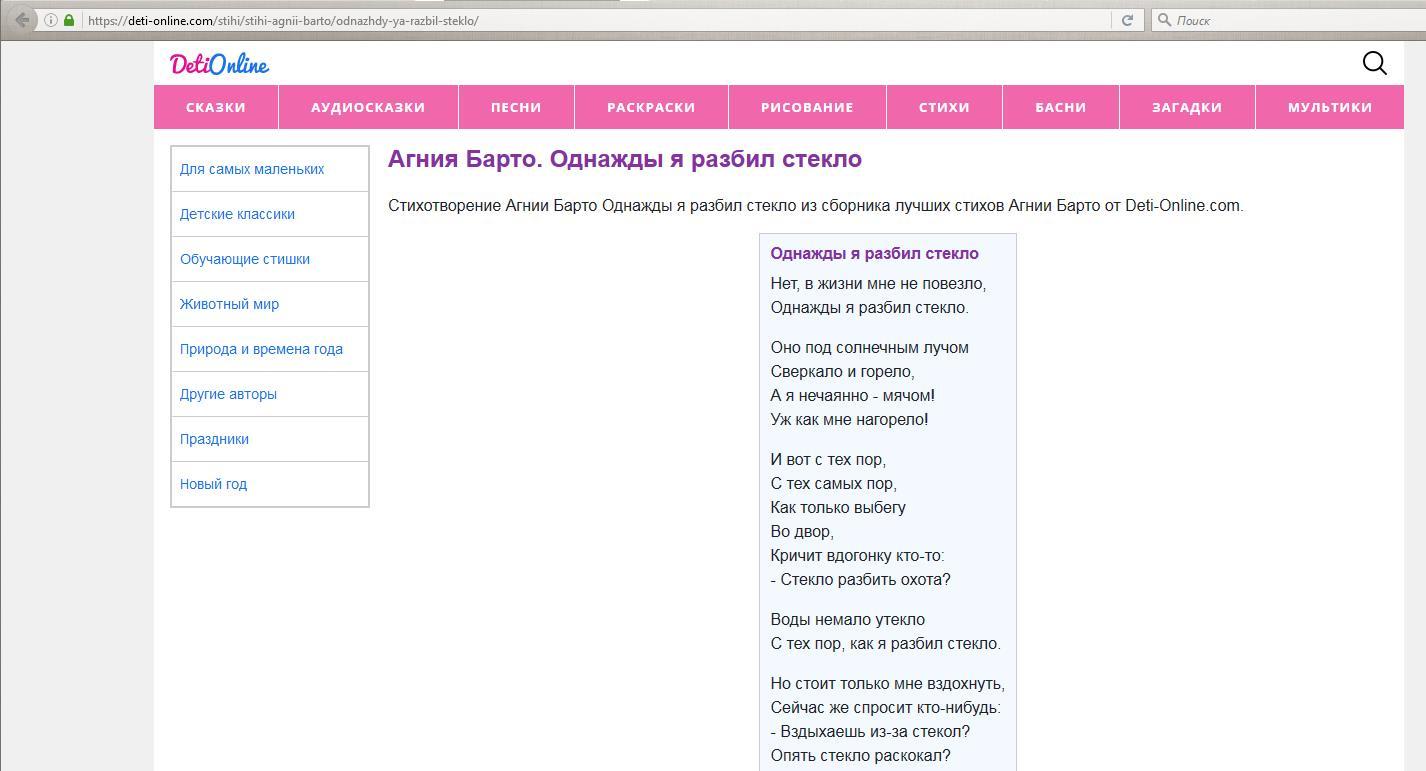Click line Сейчас же спросит кто-нибудь
The width and height of the screenshot is (1426, 771).
click(886, 708)
